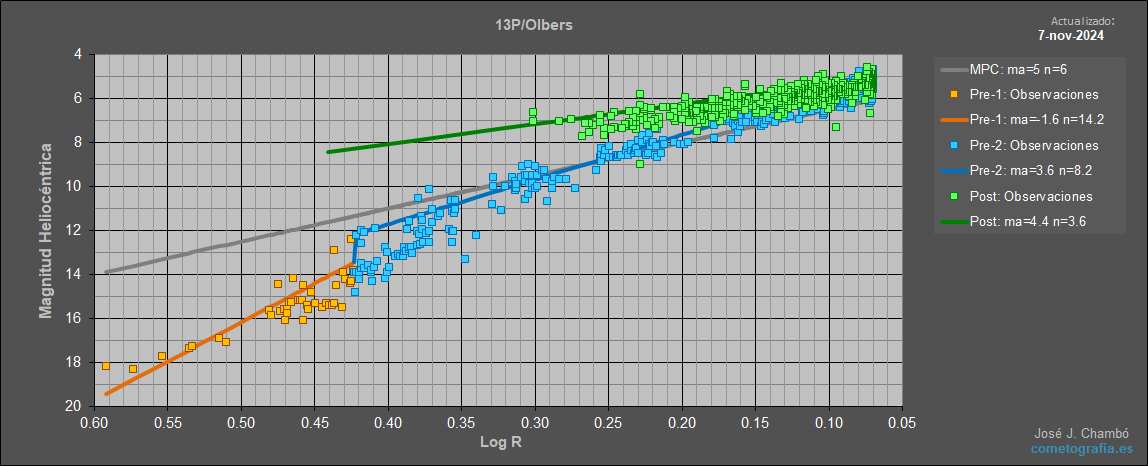The height and width of the screenshot is (466, 1148).
Task: Click x-axis label 0.10
Action: [x=830, y=423]
